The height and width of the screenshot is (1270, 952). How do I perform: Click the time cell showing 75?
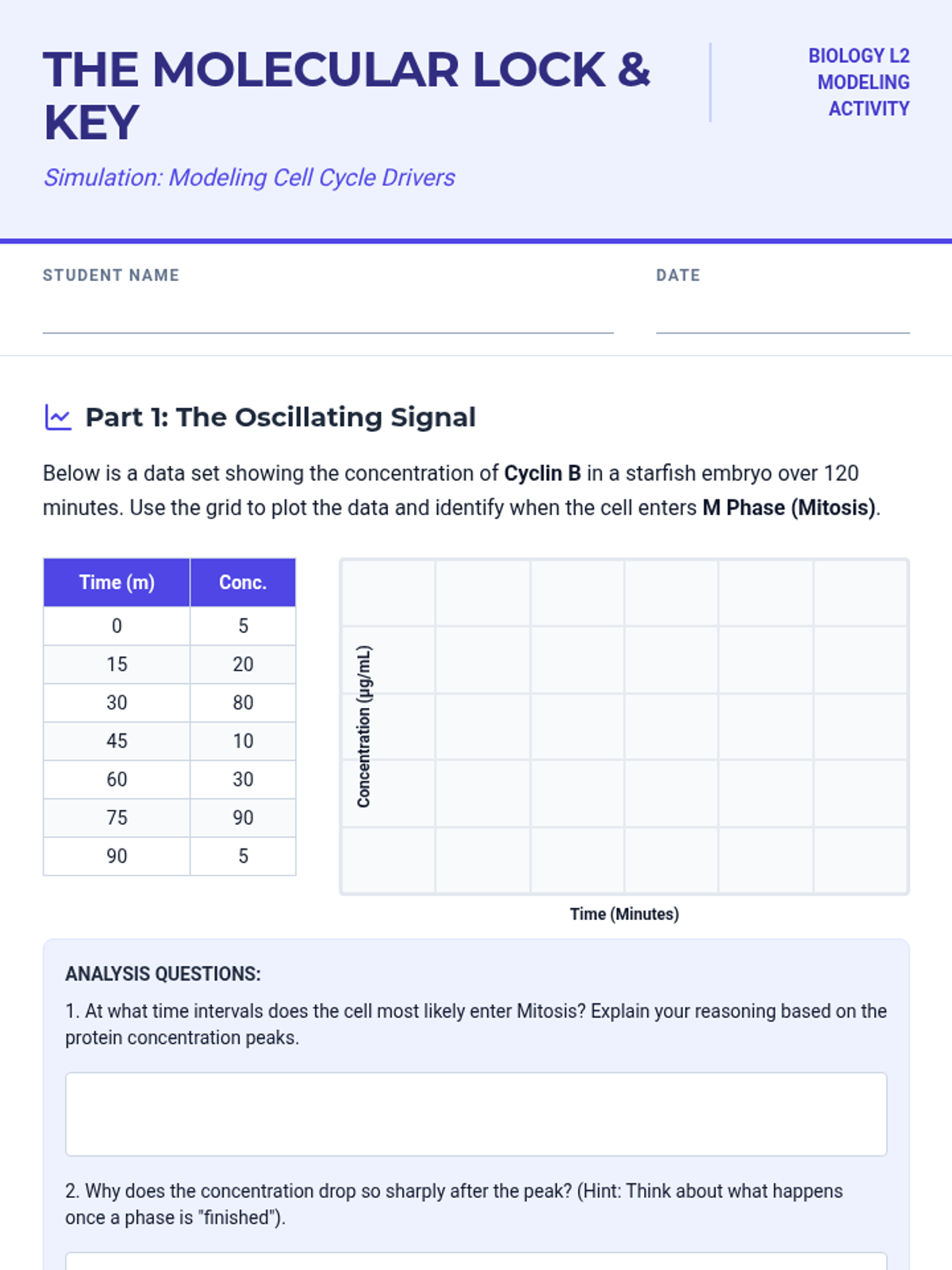(117, 818)
